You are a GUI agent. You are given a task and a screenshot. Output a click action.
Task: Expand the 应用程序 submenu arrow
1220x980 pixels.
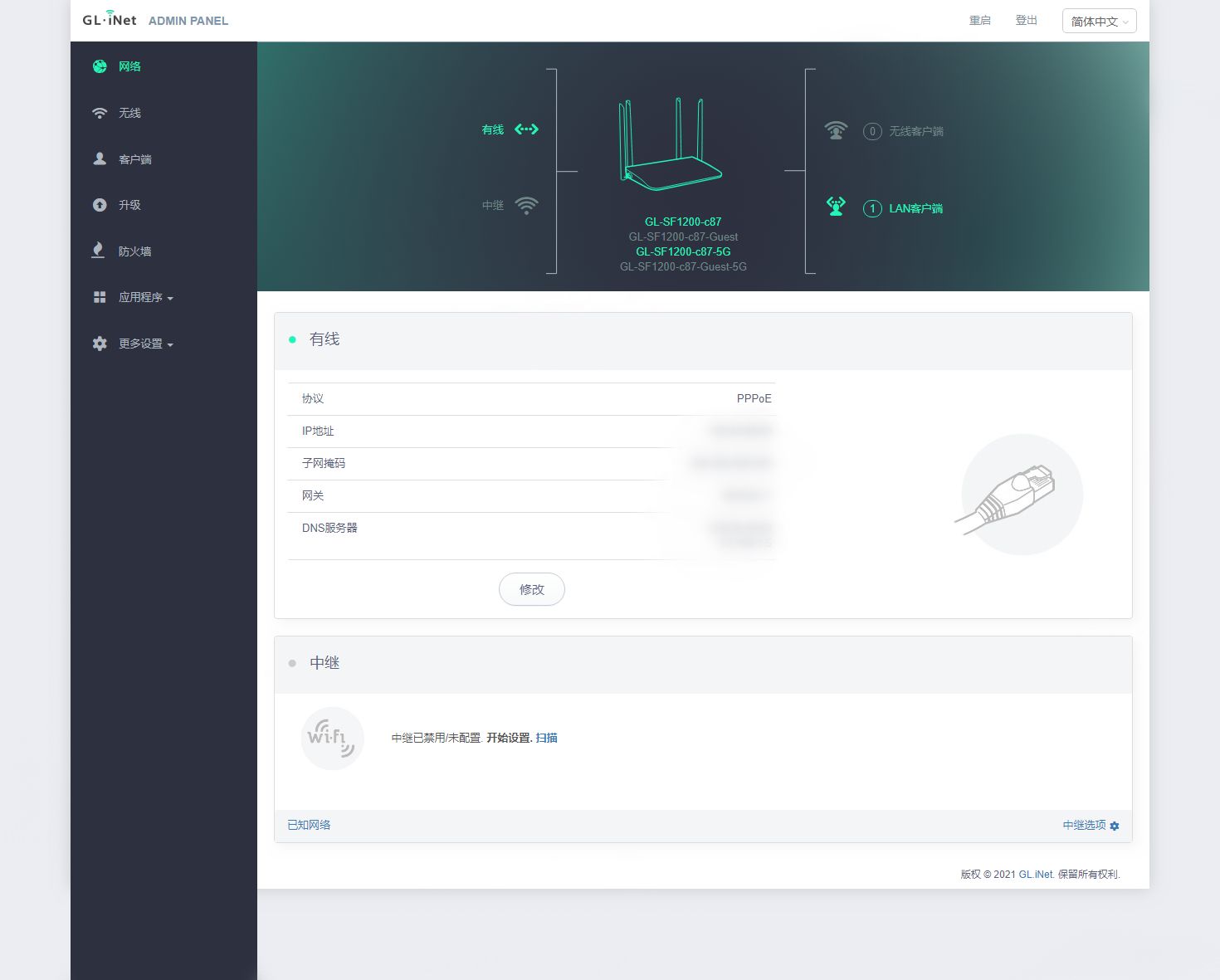pos(170,298)
